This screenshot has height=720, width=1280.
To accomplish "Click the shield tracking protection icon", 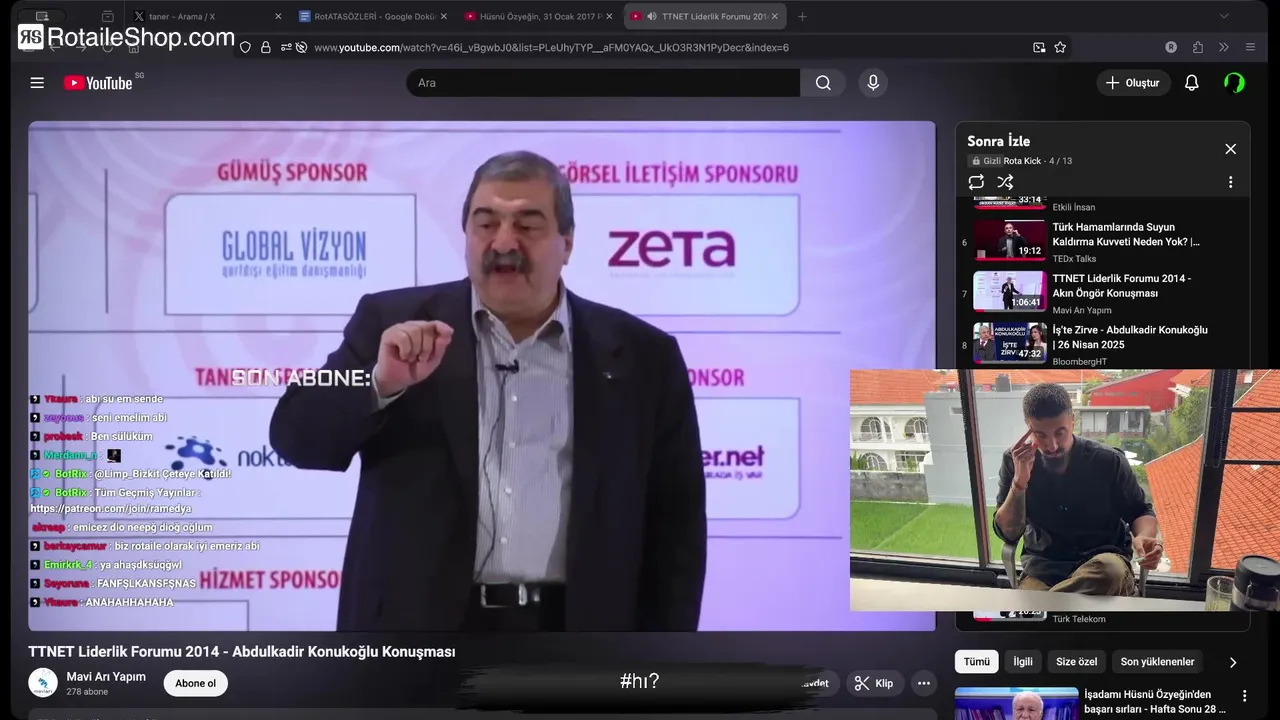I will pyautogui.click(x=245, y=47).
